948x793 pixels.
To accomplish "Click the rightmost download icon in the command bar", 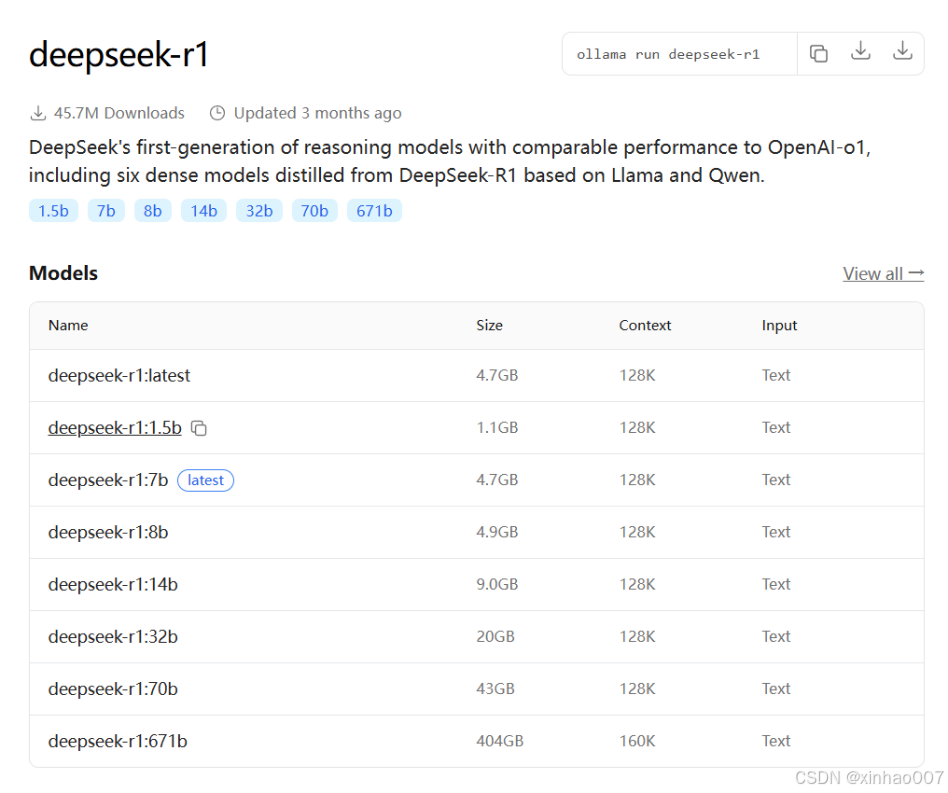I will (x=902, y=53).
